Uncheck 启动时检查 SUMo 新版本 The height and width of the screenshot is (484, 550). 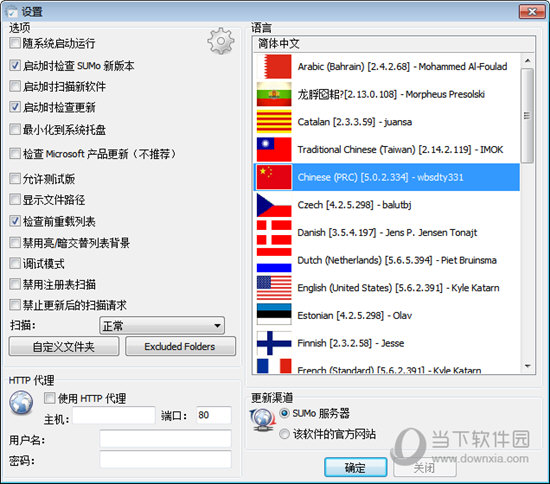[15, 65]
